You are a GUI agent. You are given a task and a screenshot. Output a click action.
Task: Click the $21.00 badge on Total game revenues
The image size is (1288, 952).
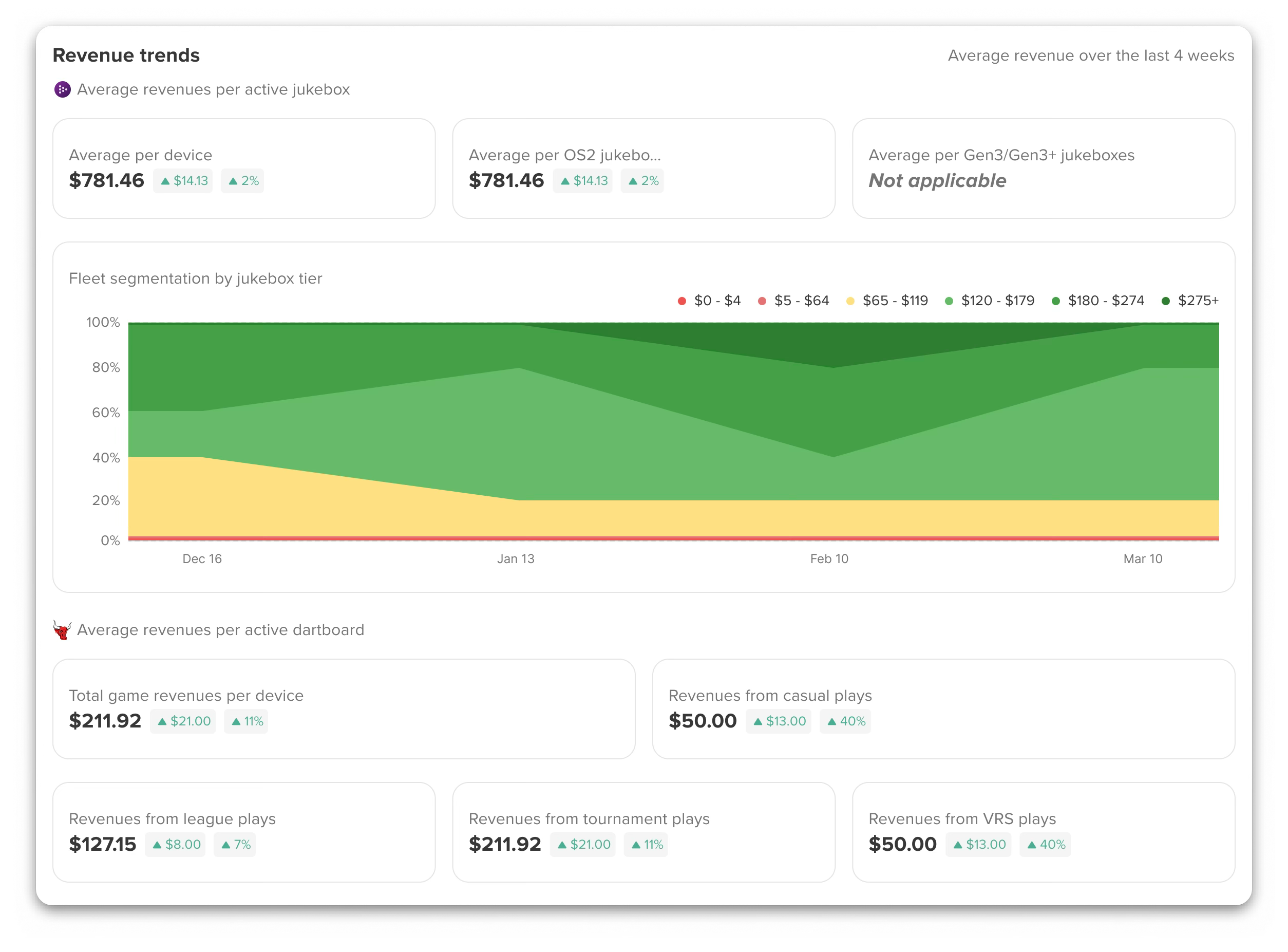(183, 721)
